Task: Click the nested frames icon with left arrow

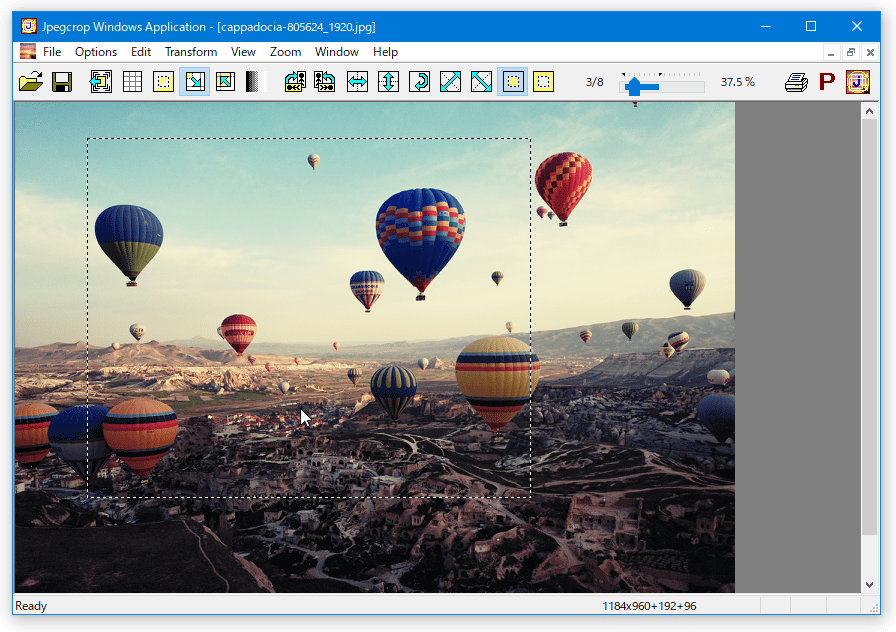Action: pyautogui.click(x=101, y=82)
